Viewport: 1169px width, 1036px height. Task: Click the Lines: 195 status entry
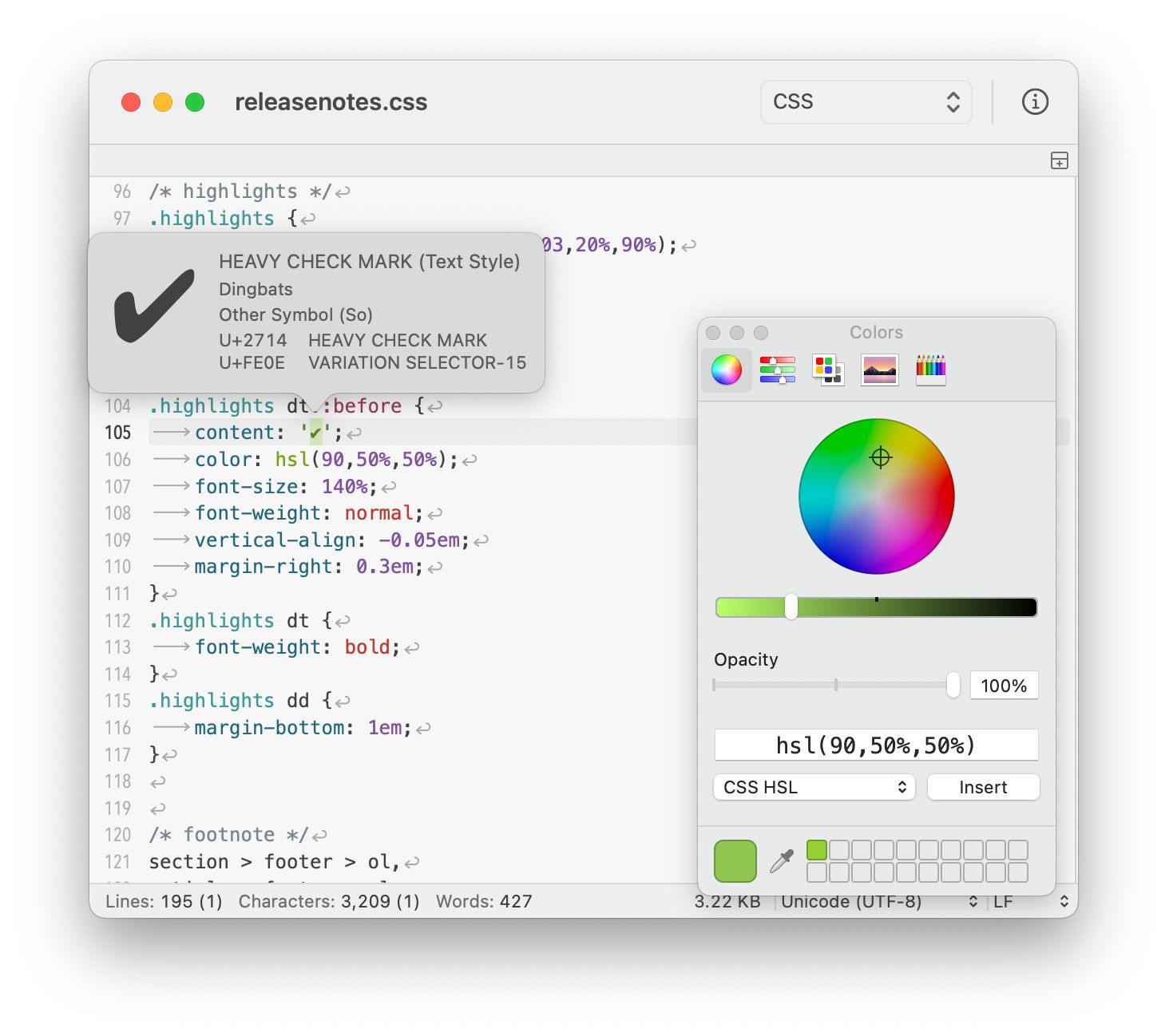(x=164, y=902)
